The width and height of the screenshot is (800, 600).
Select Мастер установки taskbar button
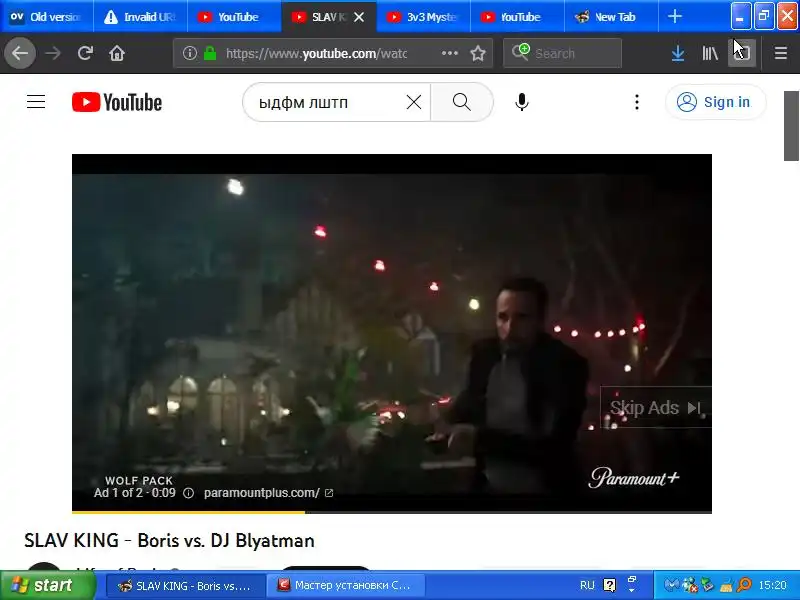pyautogui.click(x=346, y=586)
